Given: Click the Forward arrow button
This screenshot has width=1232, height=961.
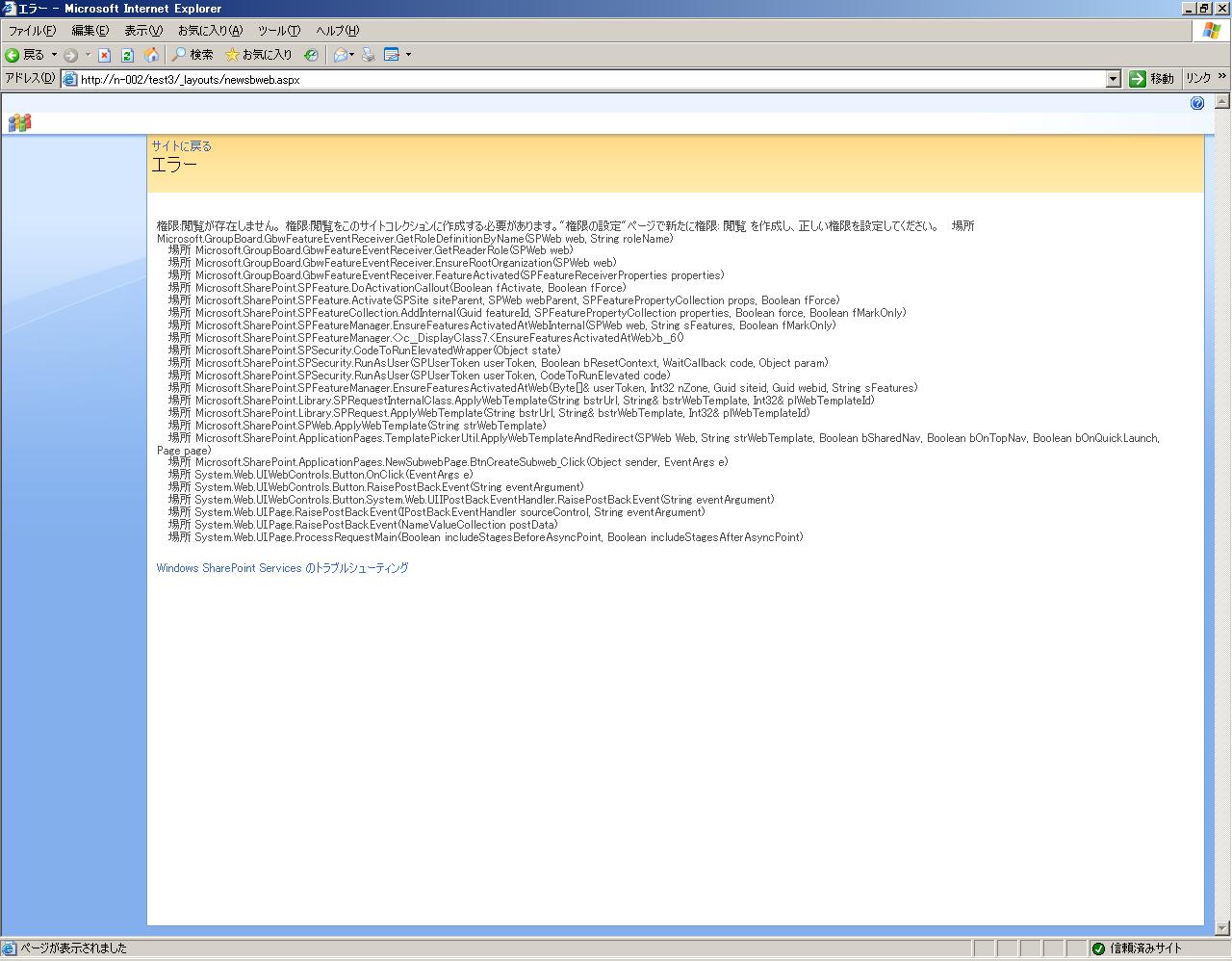Looking at the screenshot, I should coord(70,55).
